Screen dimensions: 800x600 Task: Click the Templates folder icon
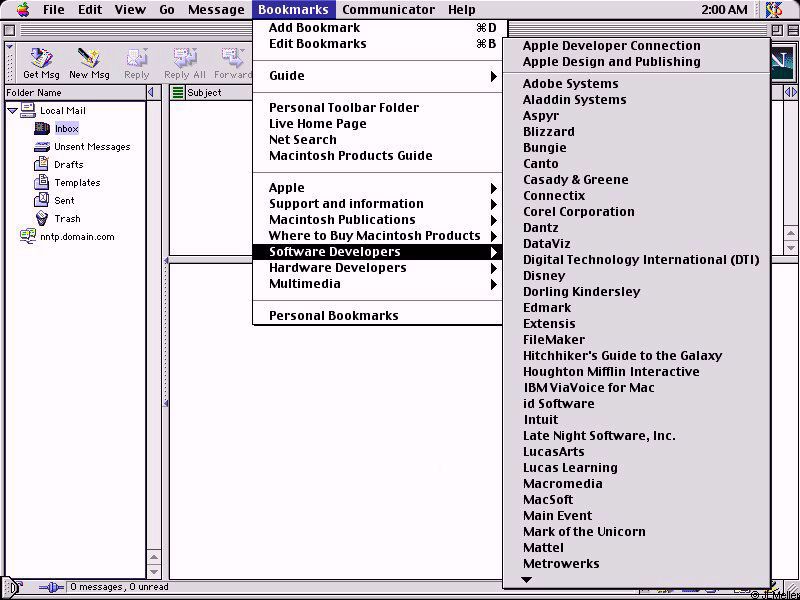(x=41, y=182)
